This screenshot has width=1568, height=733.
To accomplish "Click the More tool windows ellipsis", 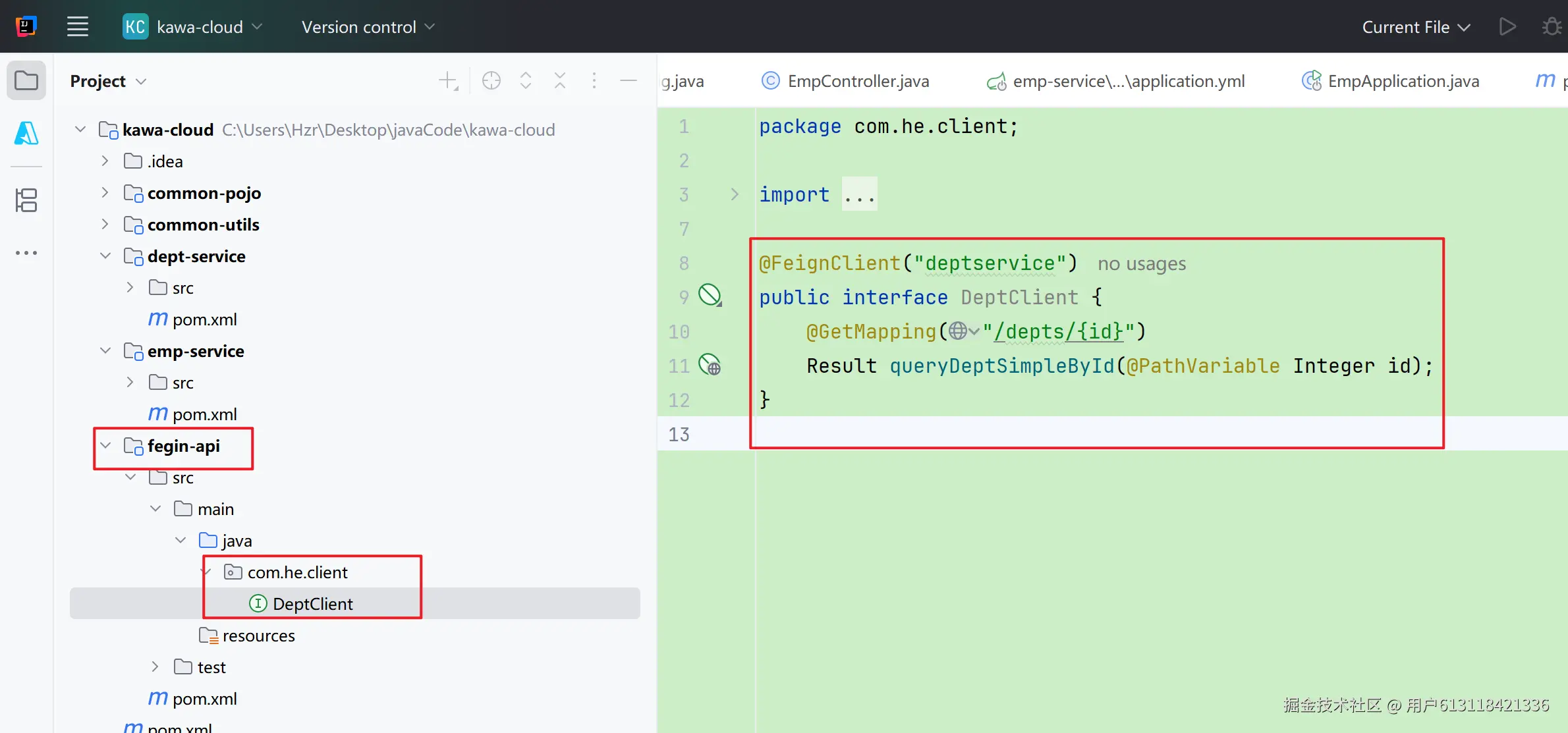I will click(26, 253).
